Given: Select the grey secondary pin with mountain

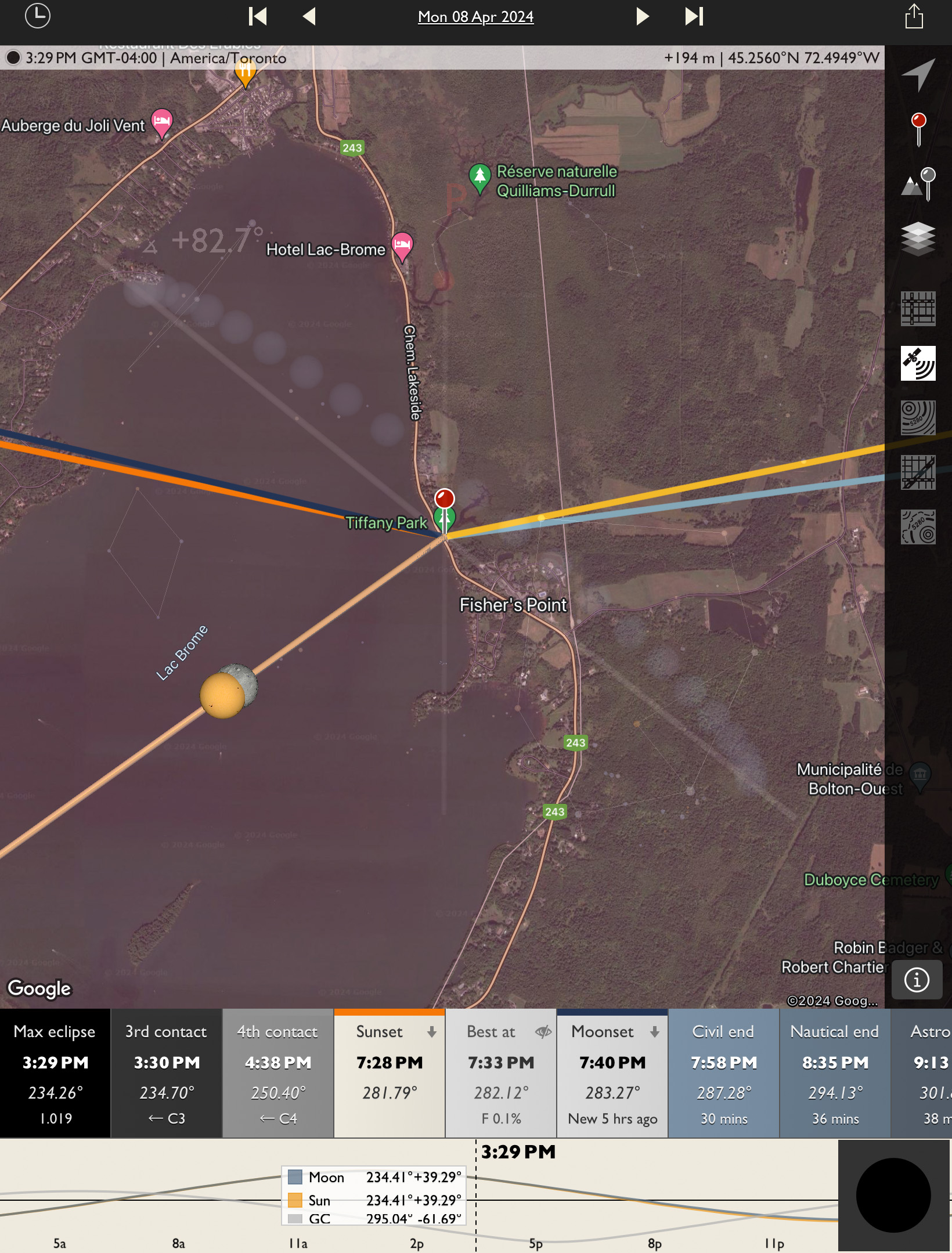Looking at the screenshot, I should [918, 183].
